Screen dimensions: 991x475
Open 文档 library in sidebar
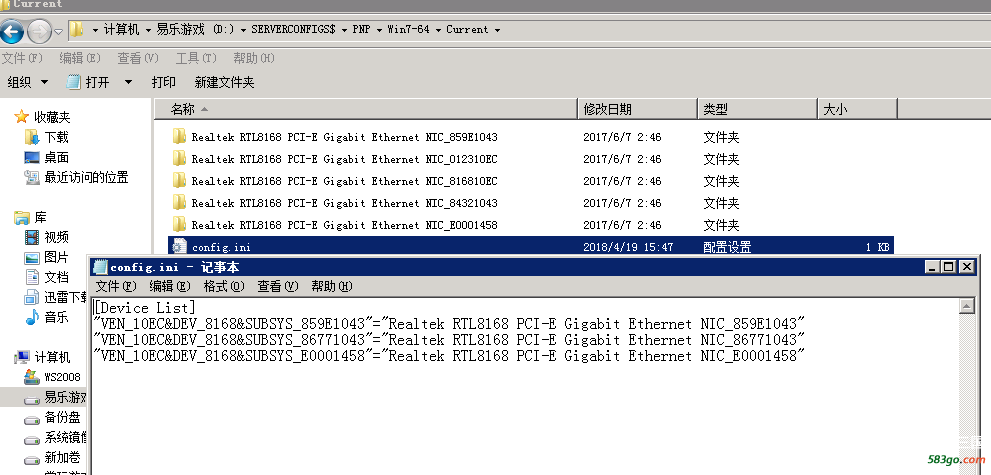pyautogui.click(x=56, y=277)
